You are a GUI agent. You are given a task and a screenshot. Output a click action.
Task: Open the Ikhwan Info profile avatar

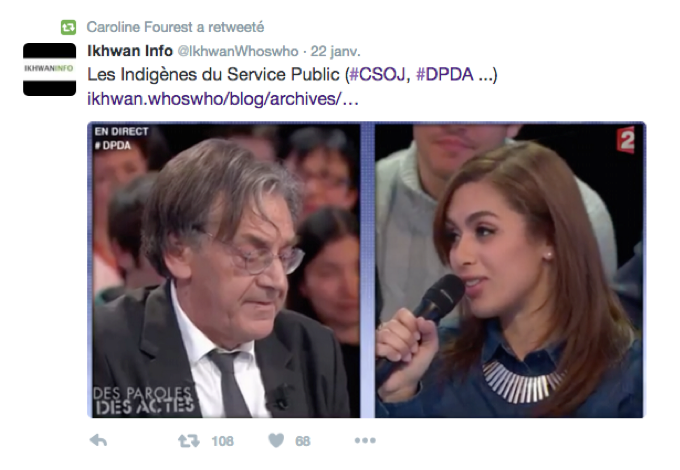[49, 69]
